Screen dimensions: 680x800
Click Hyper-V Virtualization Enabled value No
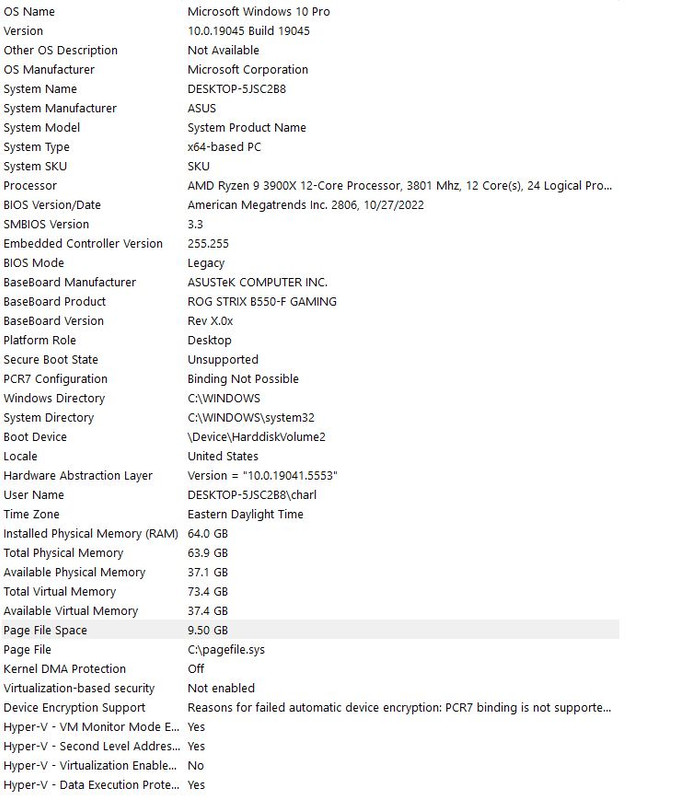[x=195, y=766]
